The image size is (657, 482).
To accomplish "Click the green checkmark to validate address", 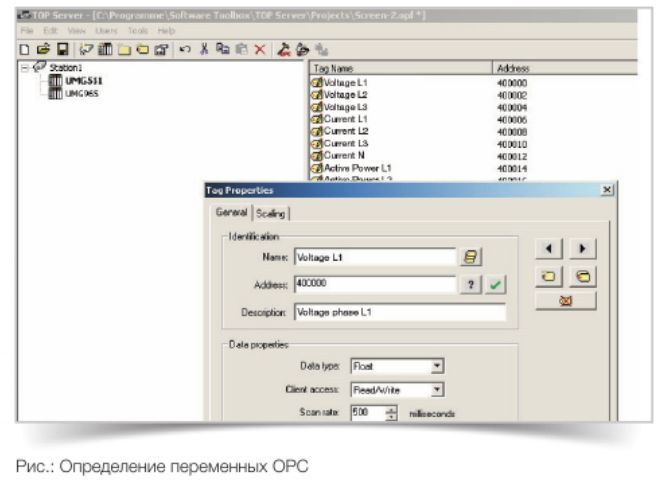I will coord(495,284).
